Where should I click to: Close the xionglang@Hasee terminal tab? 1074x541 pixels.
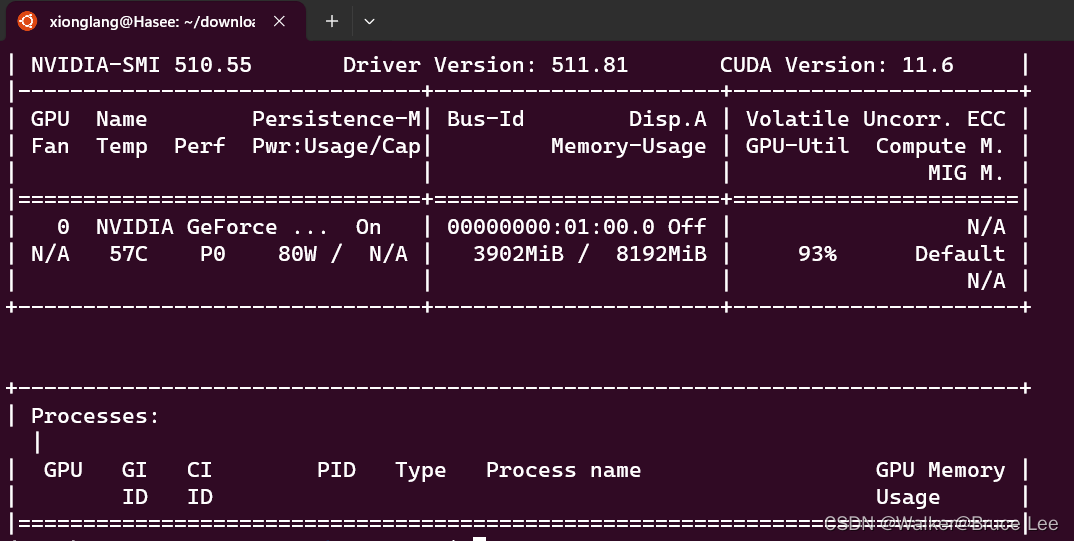(279, 21)
